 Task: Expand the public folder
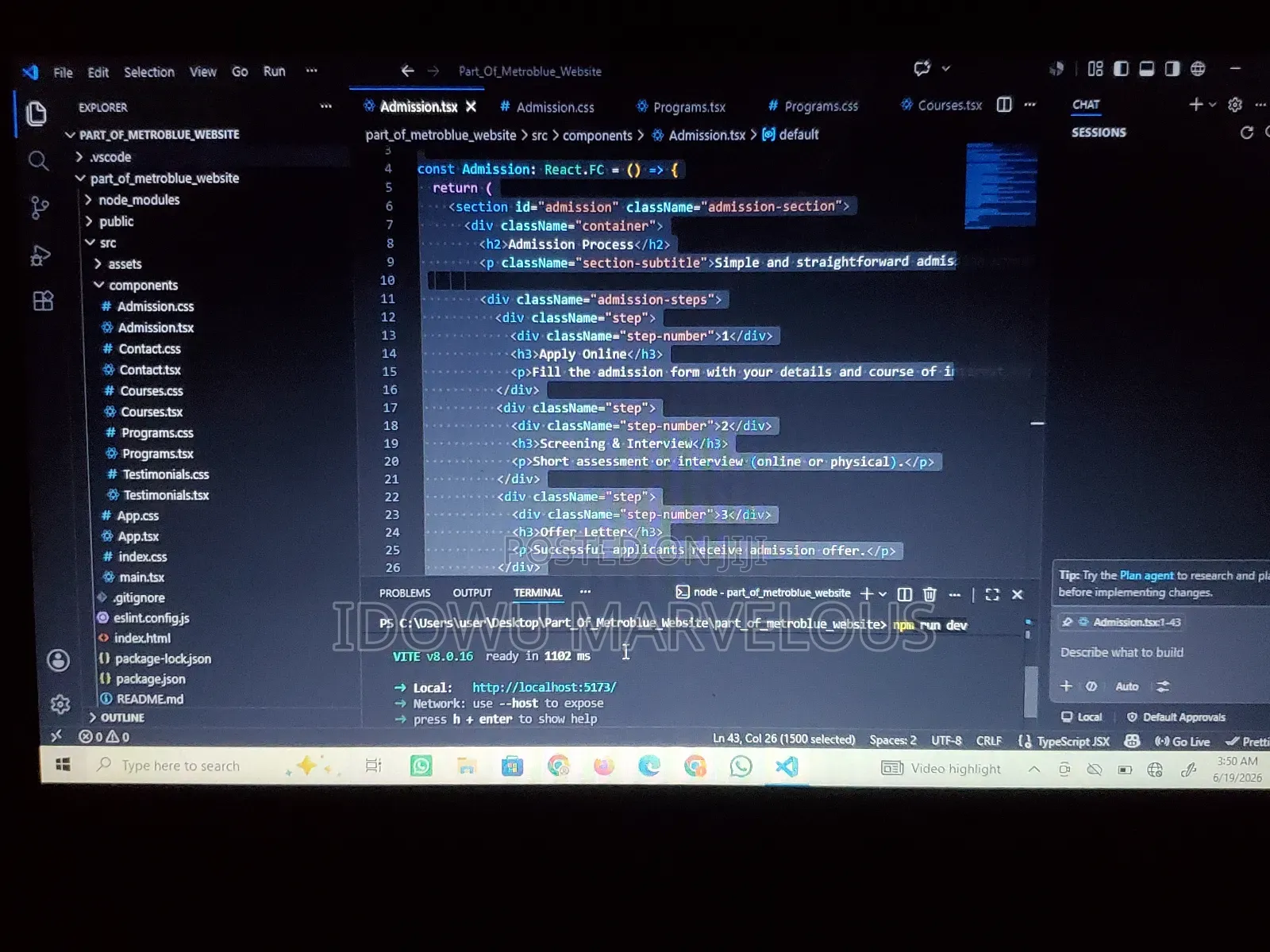coord(116,221)
